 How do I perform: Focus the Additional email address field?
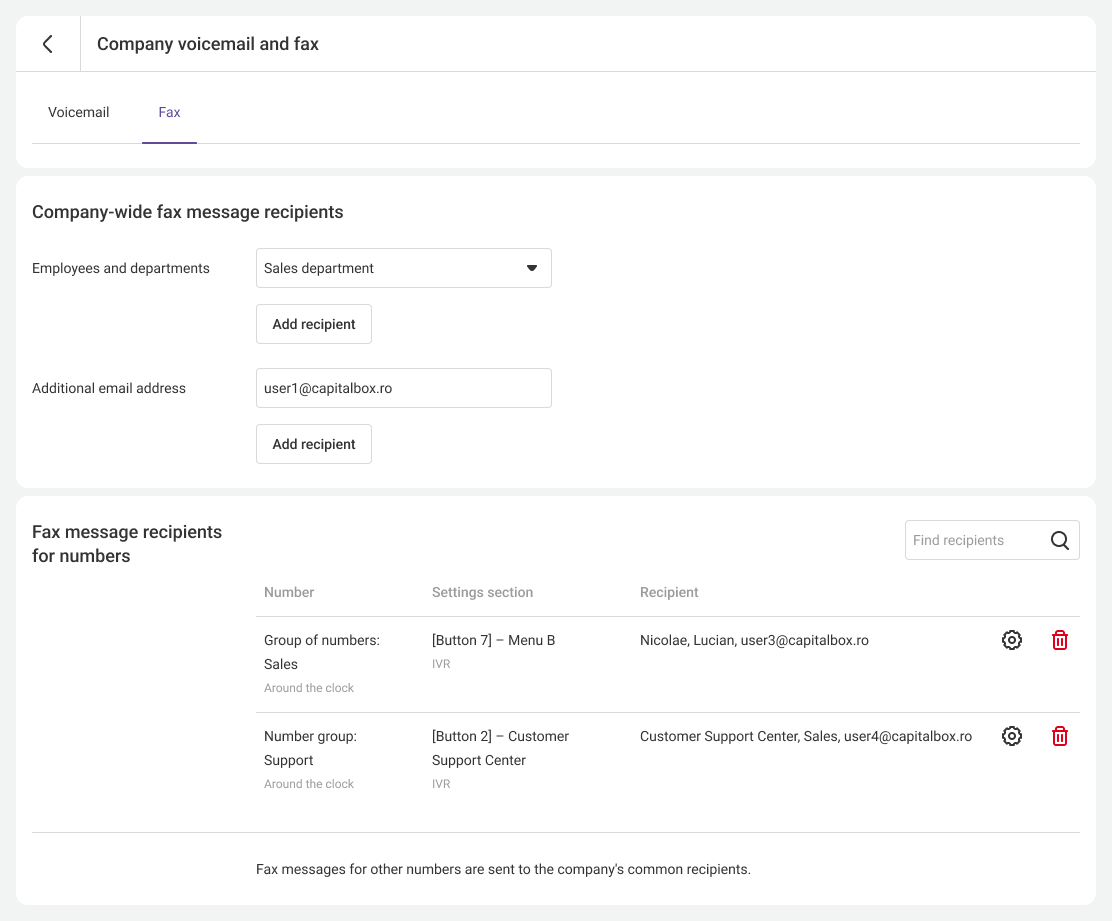403,388
